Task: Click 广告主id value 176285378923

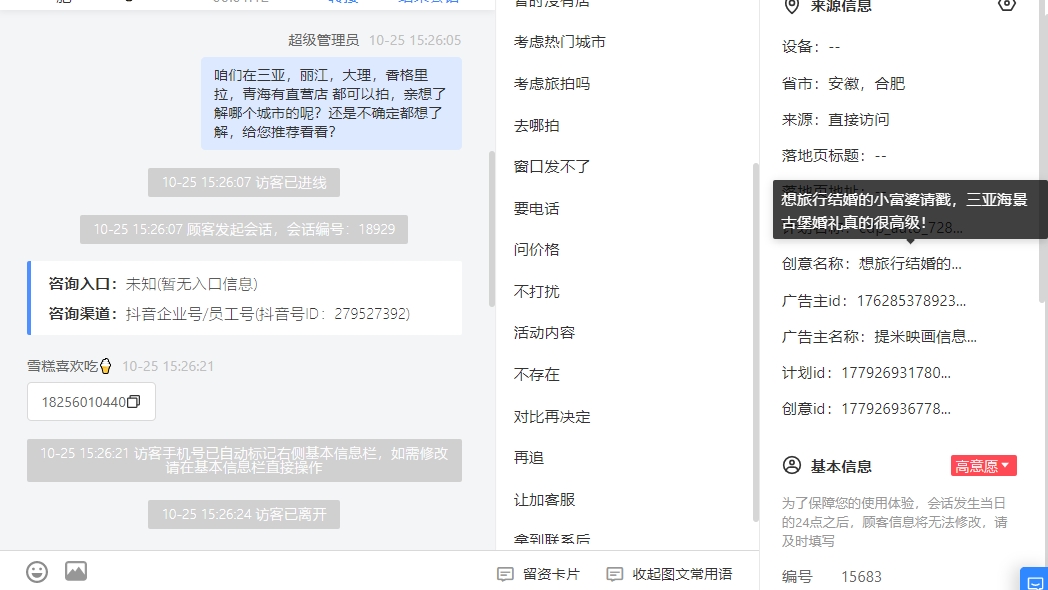Action: (x=911, y=301)
